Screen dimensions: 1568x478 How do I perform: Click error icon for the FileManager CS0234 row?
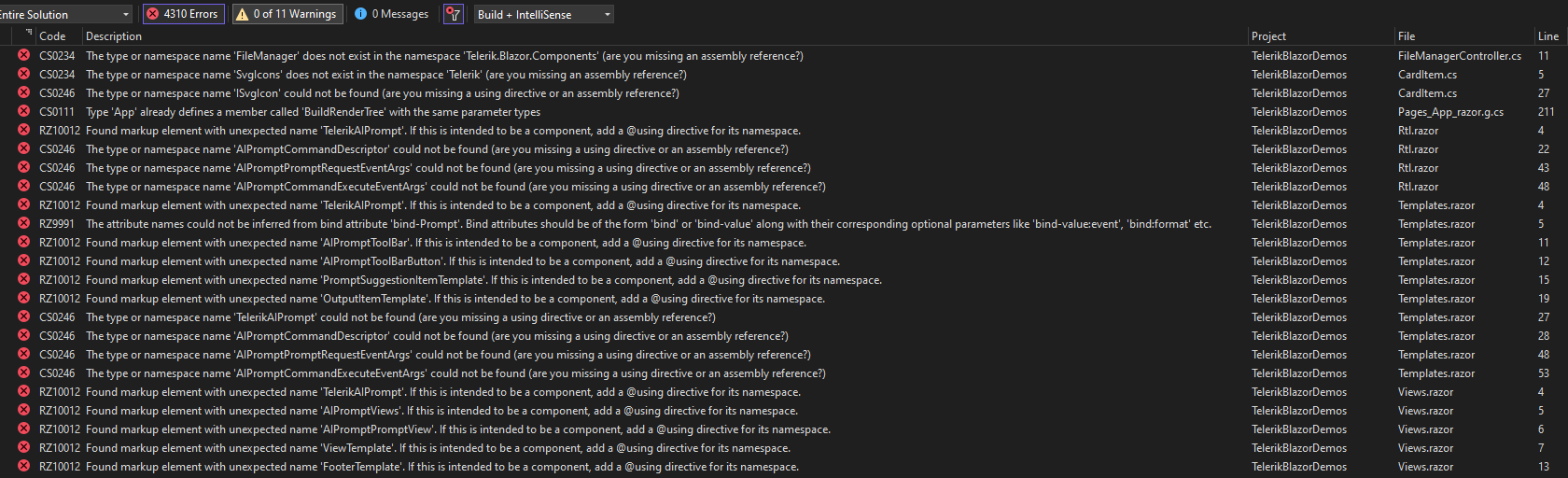[x=23, y=55]
